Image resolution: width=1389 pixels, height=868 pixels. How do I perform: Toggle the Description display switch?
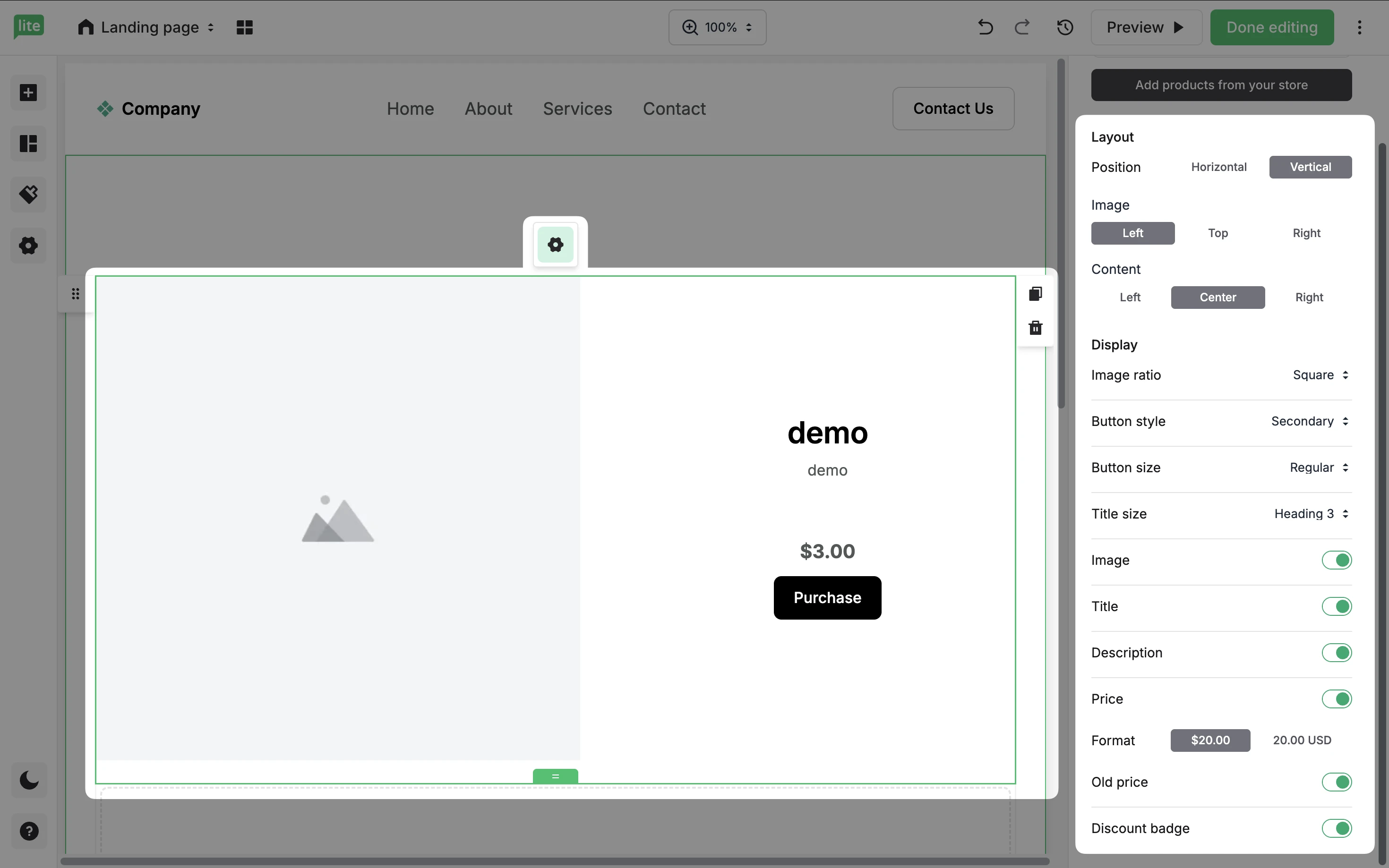1336,653
